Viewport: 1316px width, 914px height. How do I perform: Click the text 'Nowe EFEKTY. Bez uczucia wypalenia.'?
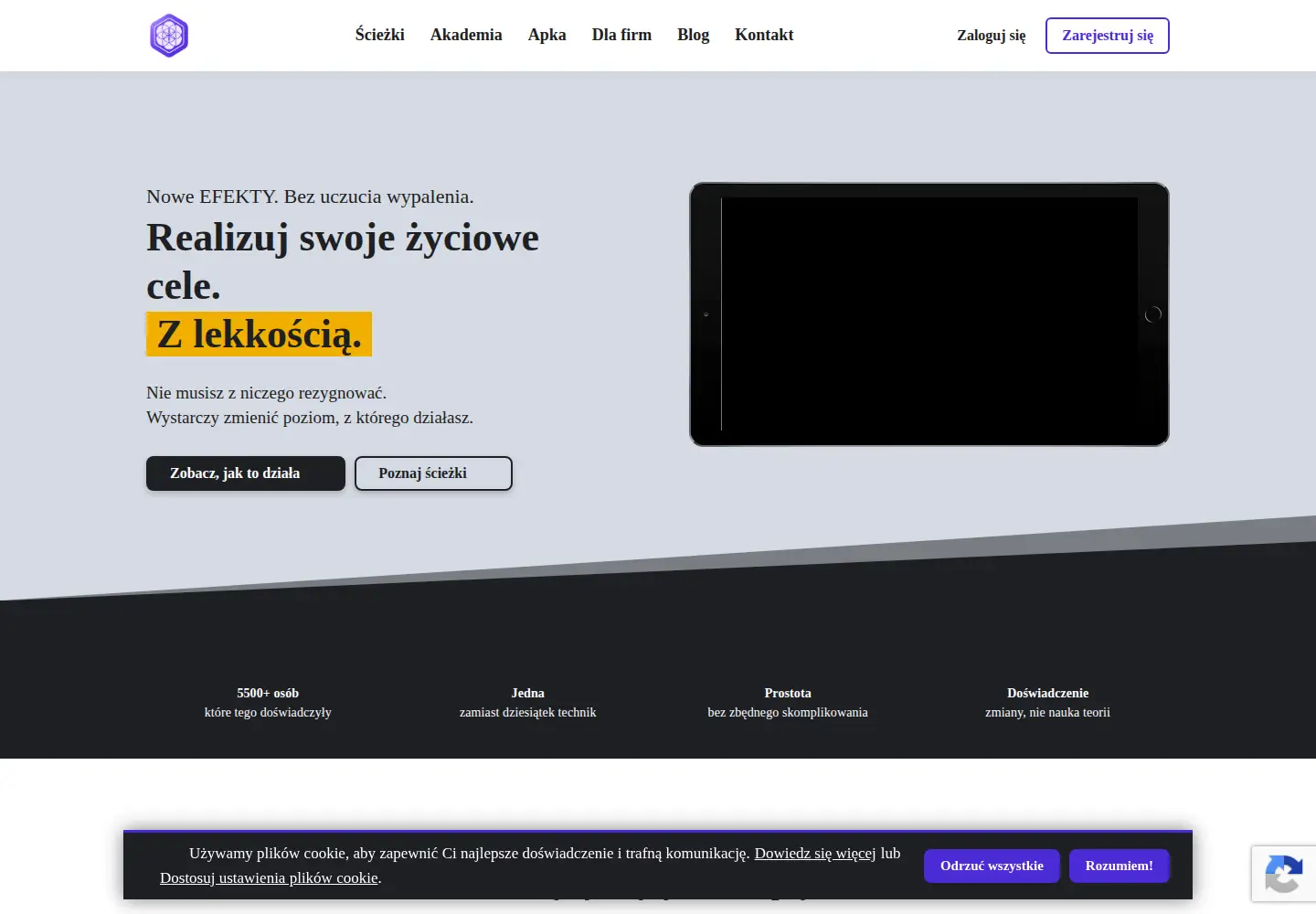[310, 197]
